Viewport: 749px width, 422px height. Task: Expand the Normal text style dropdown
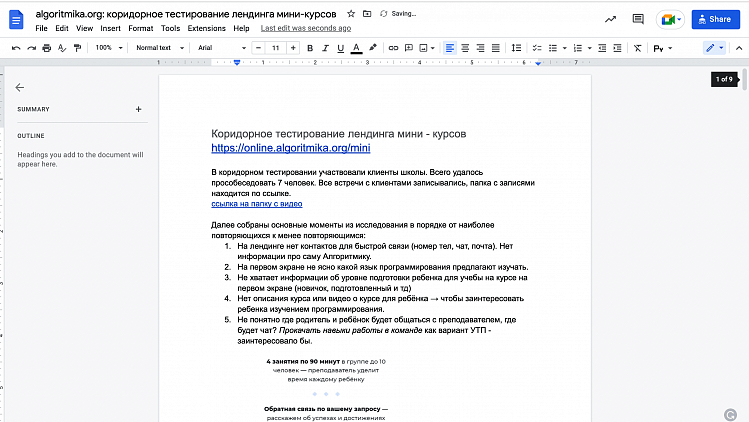[x=158, y=48]
